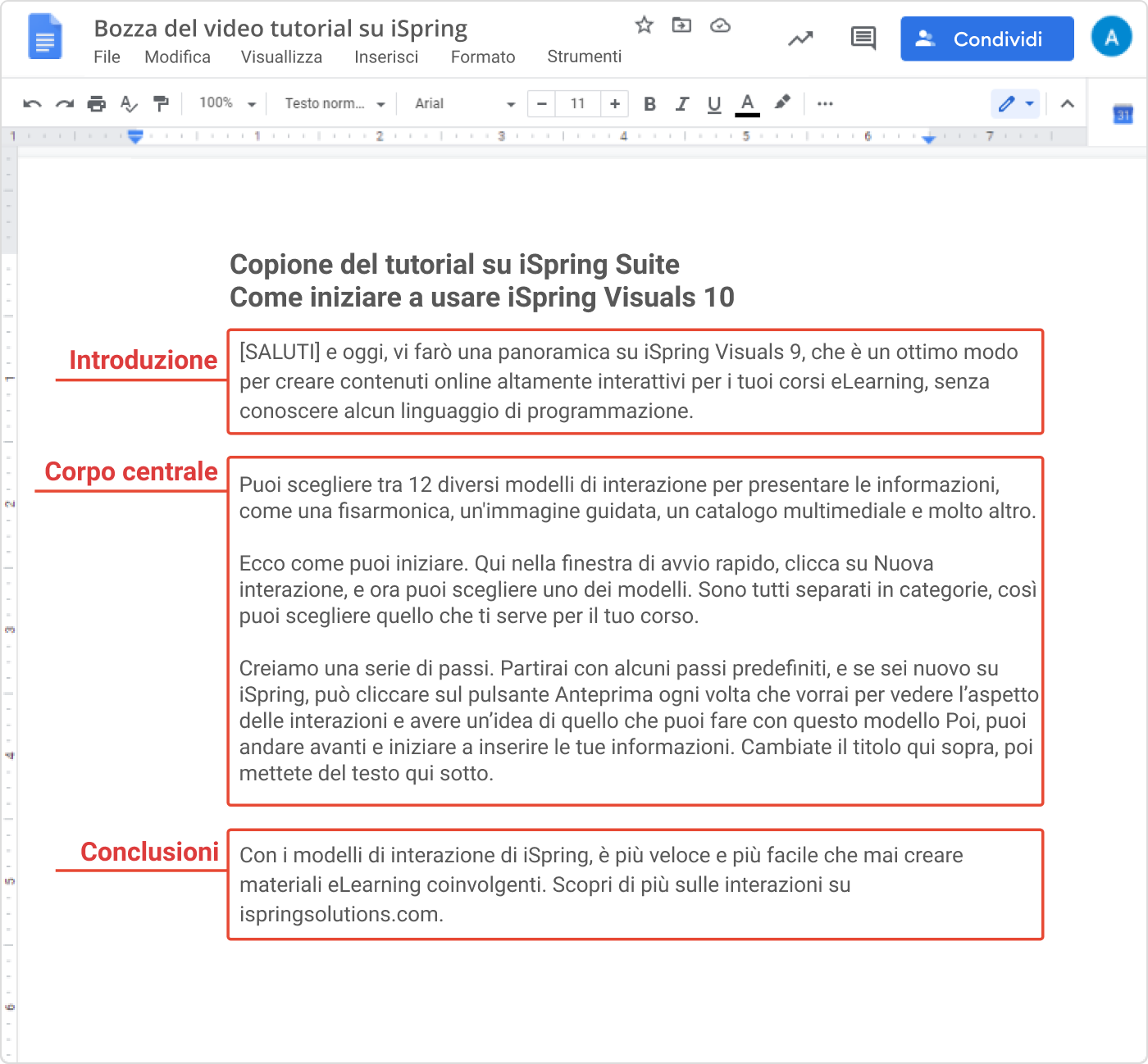Decrease font size with minus
The width and height of the screenshot is (1148, 1064).
pos(541,103)
